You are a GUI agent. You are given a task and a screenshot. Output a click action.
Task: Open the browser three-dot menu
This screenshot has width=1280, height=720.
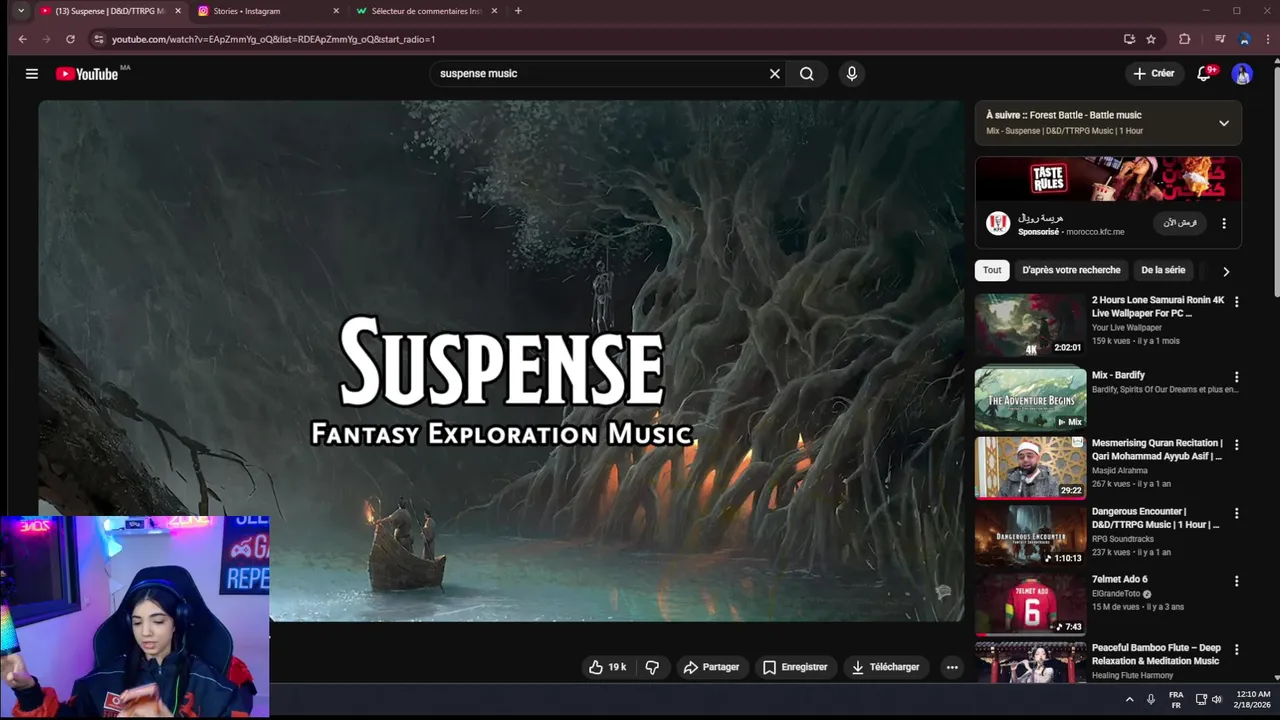1267,39
